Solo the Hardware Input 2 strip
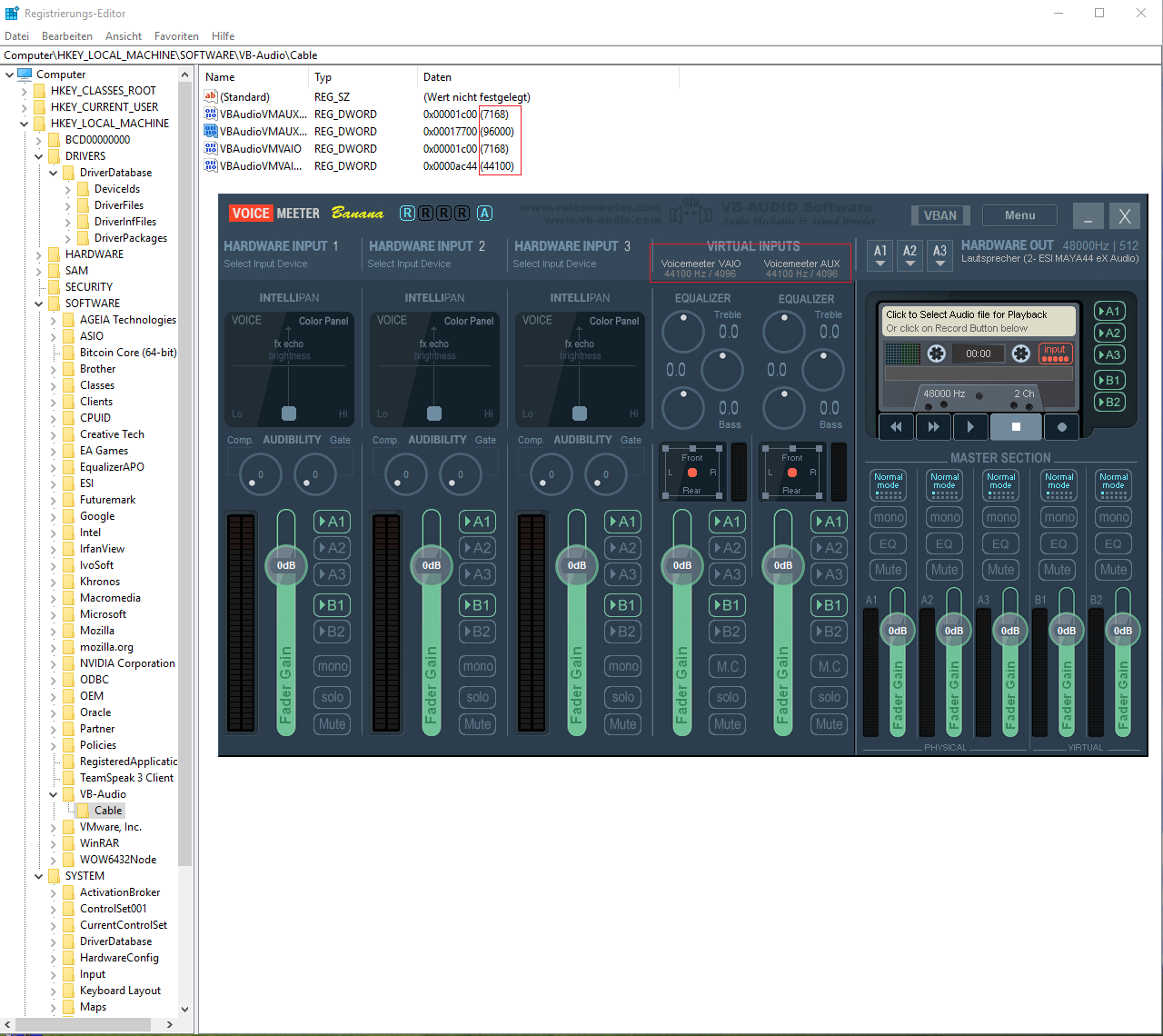 [x=478, y=697]
